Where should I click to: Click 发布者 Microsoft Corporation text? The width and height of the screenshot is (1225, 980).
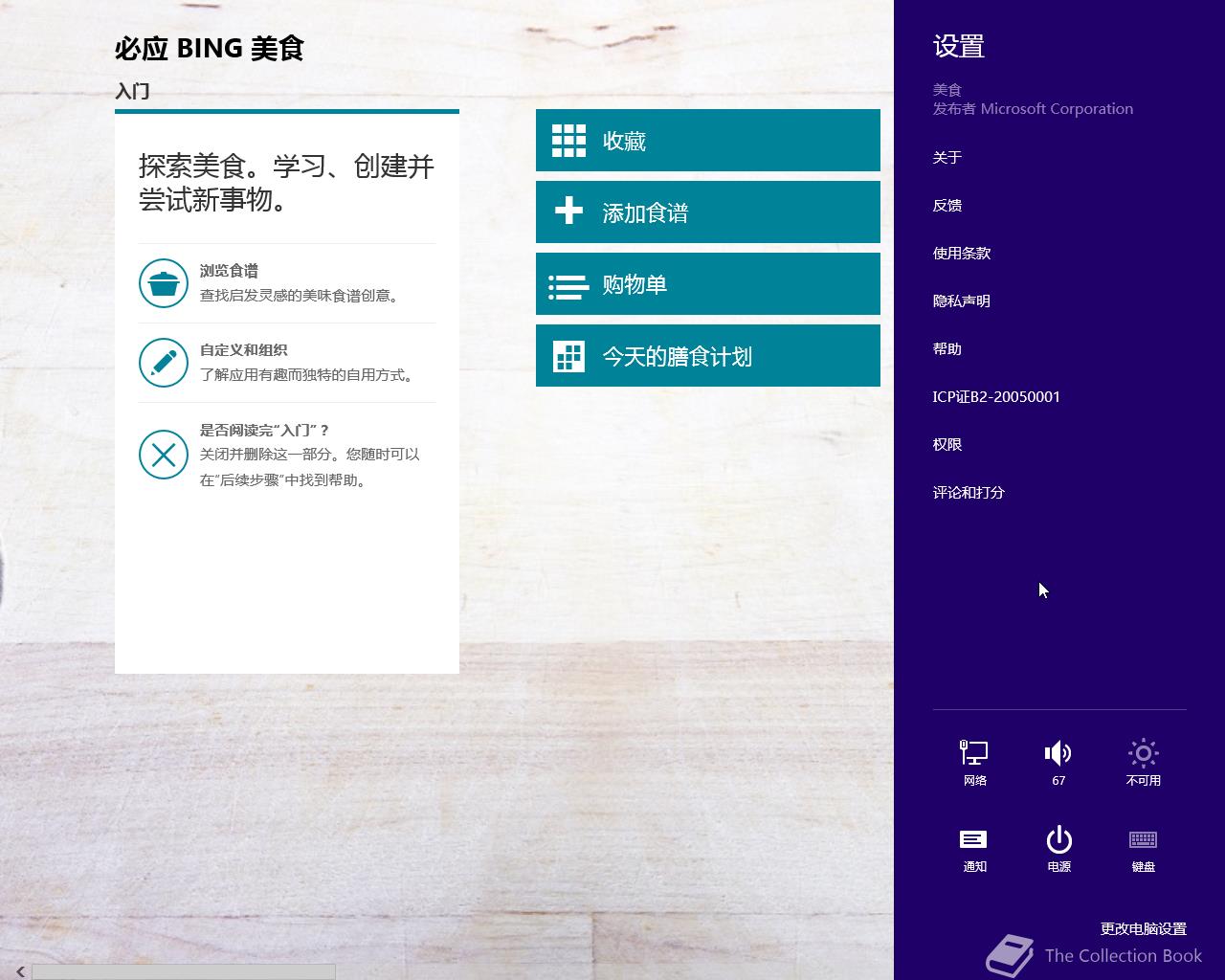coord(1033,108)
